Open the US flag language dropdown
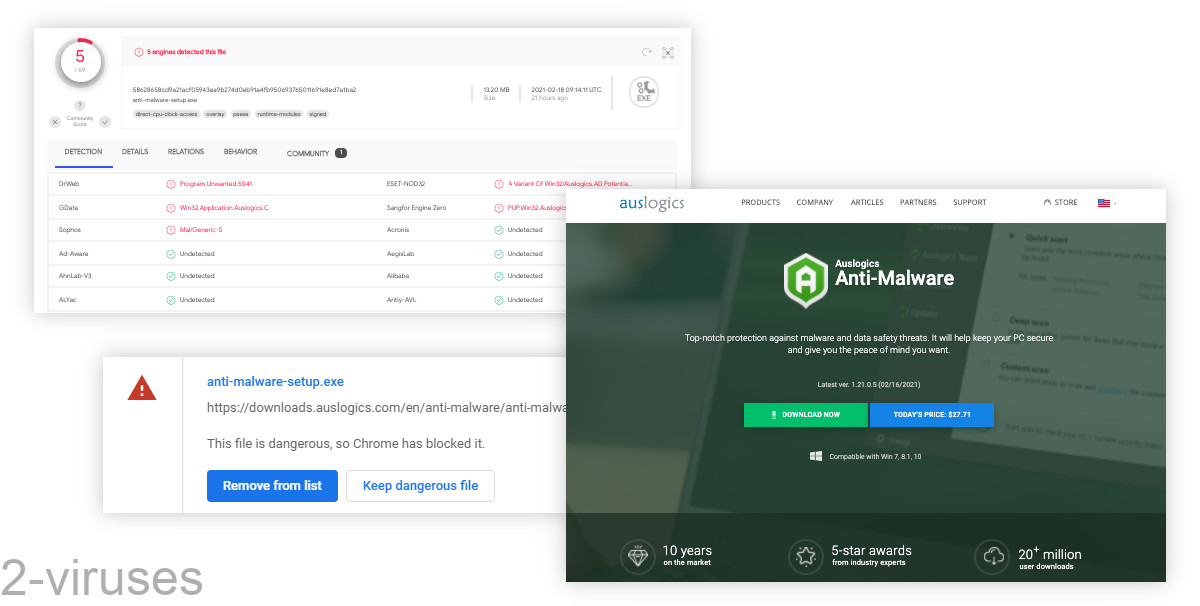The image size is (1200, 606). coord(1105,203)
